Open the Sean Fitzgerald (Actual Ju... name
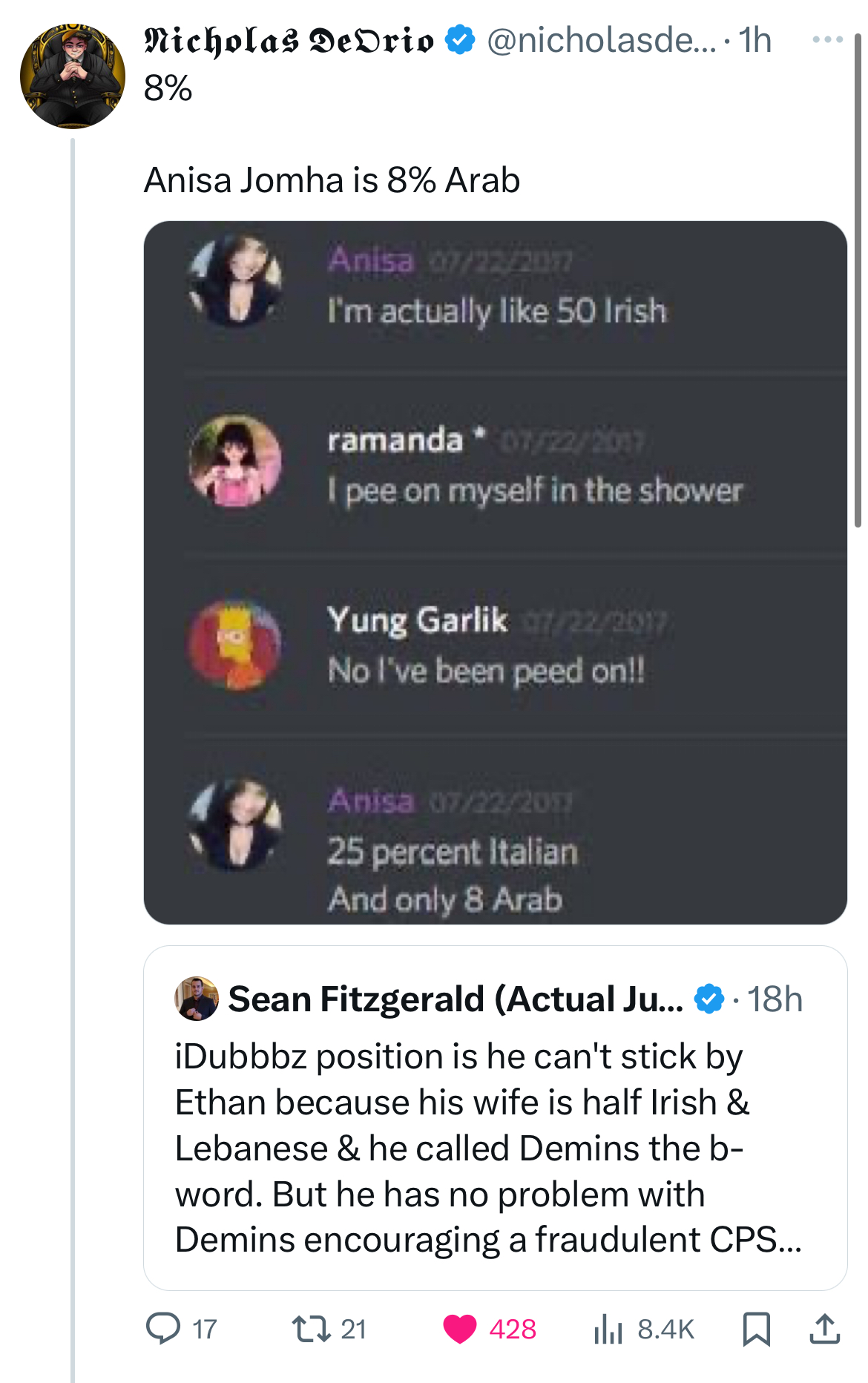Image resolution: width=868 pixels, height=1383 pixels. (456, 999)
